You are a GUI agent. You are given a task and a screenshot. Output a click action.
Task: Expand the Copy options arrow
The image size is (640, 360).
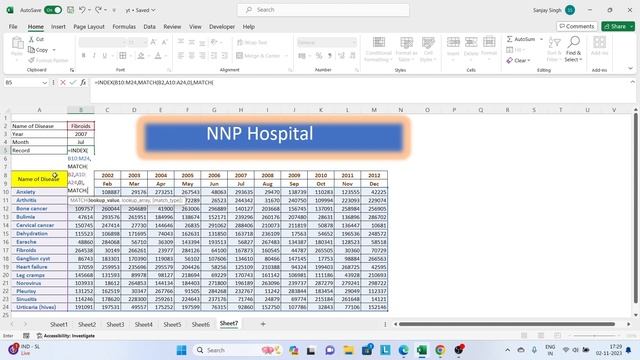click(x=54, y=50)
